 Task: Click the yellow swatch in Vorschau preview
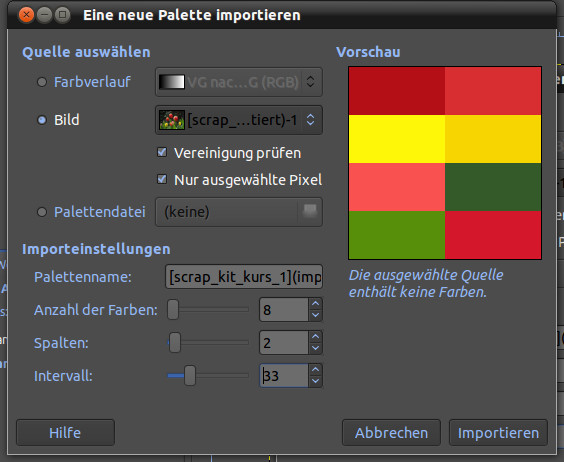[397, 139]
